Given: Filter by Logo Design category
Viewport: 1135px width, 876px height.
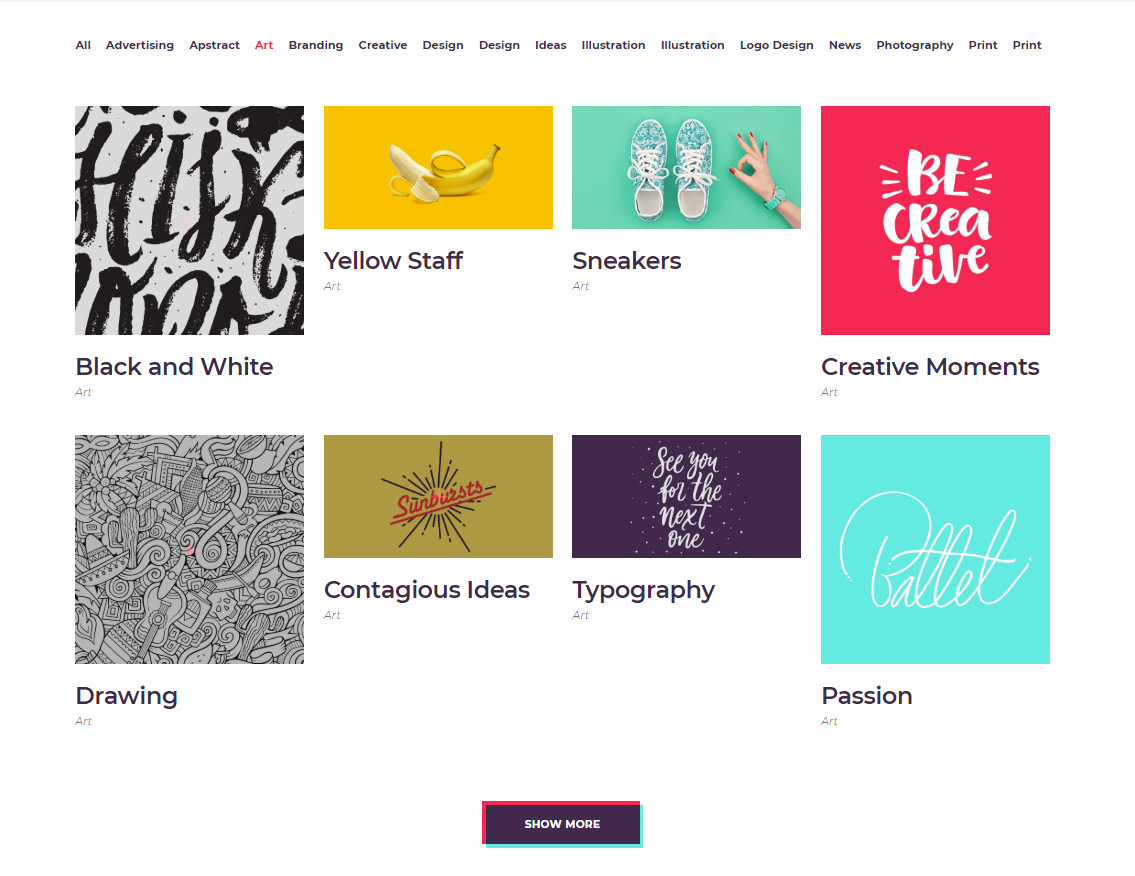Looking at the screenshot, I should [776, 45].
